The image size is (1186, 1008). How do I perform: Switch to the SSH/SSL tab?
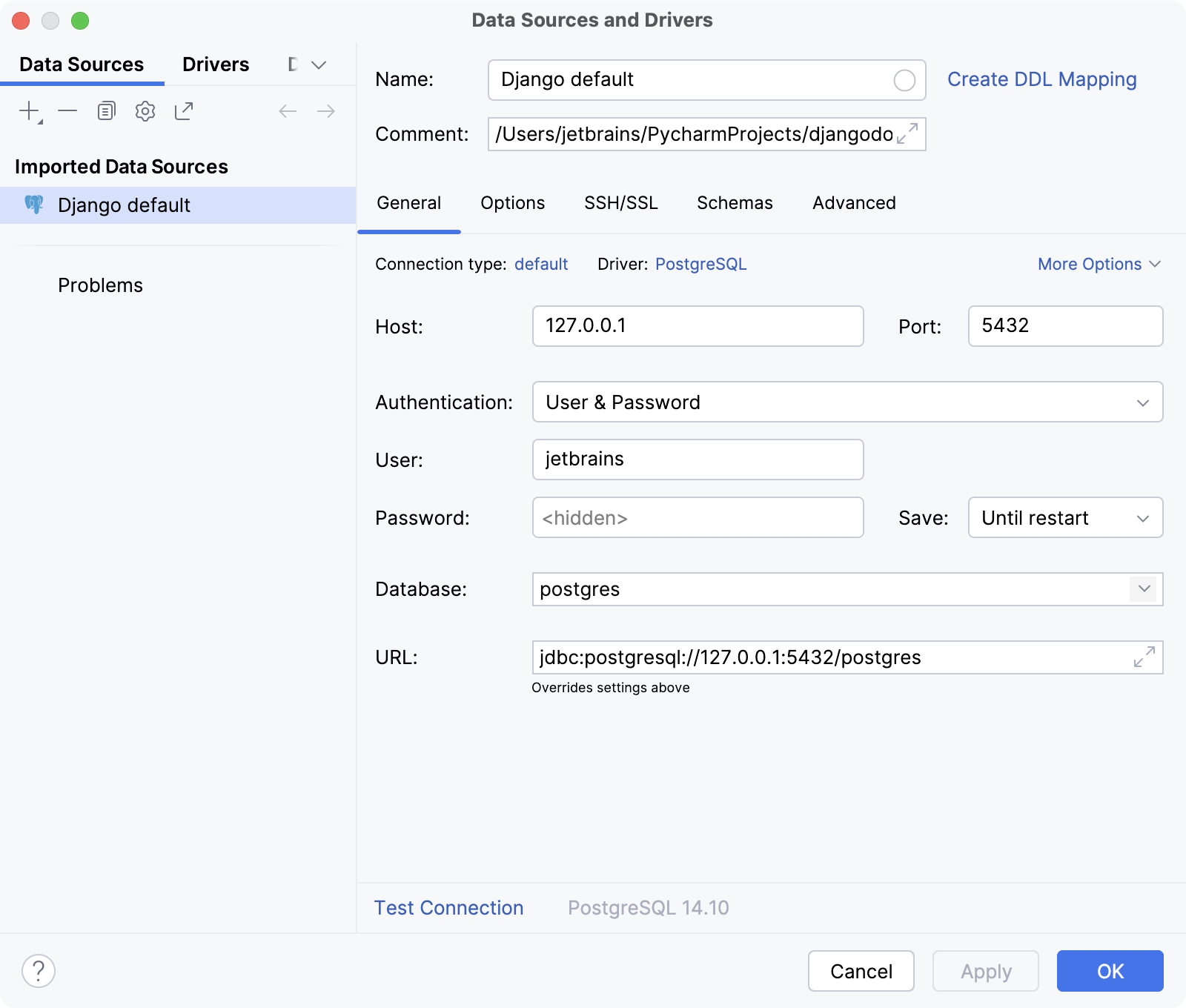tap(621, 202)
